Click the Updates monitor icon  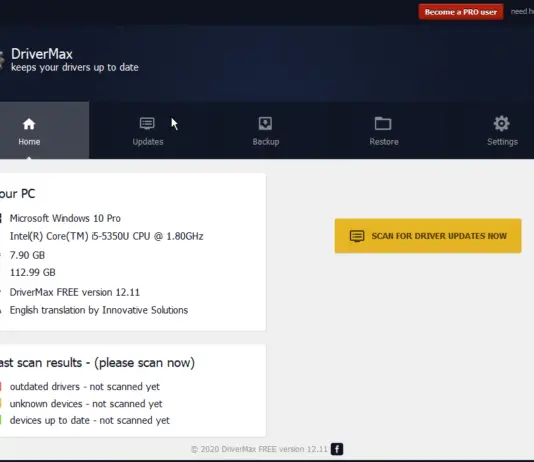(147, 124)
